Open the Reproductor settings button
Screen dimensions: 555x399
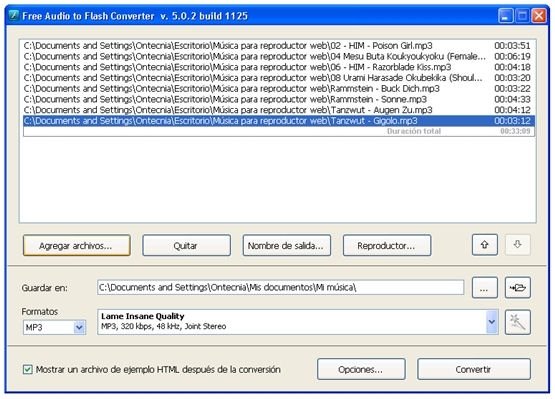(387, 245)
